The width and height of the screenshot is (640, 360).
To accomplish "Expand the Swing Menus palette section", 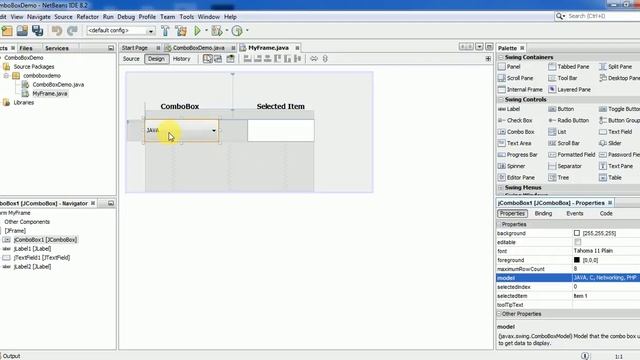I will pos(501,188).
